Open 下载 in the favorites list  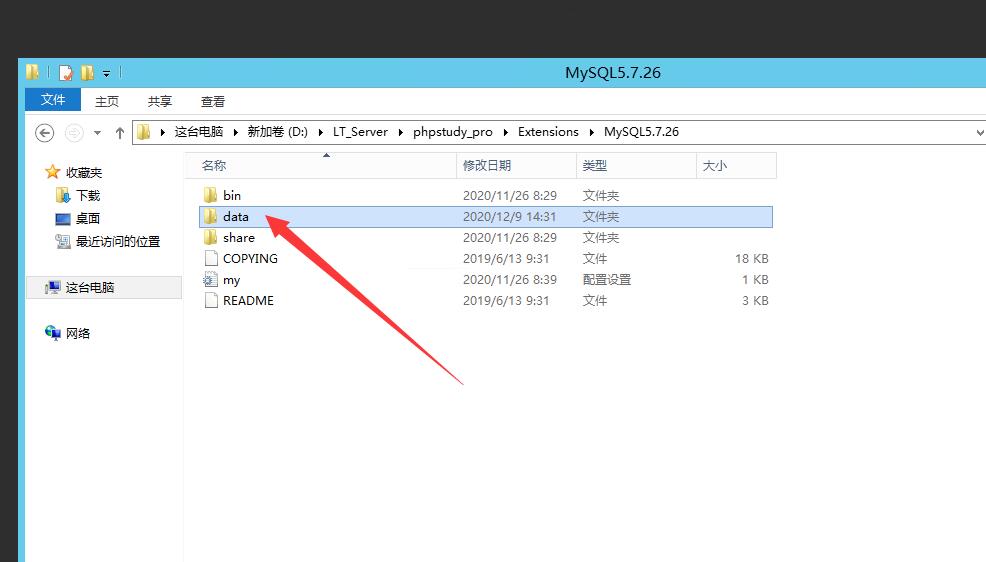(88, 195)
